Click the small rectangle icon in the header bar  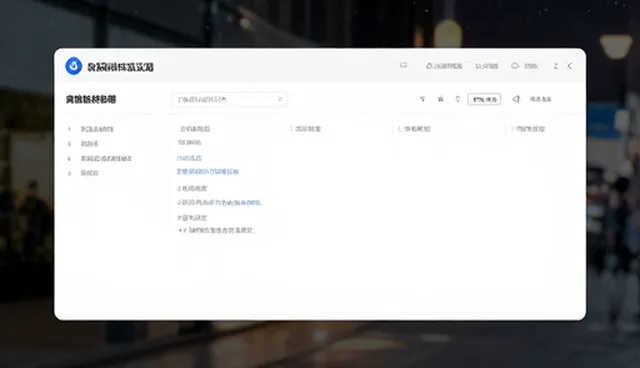[403, 65]
